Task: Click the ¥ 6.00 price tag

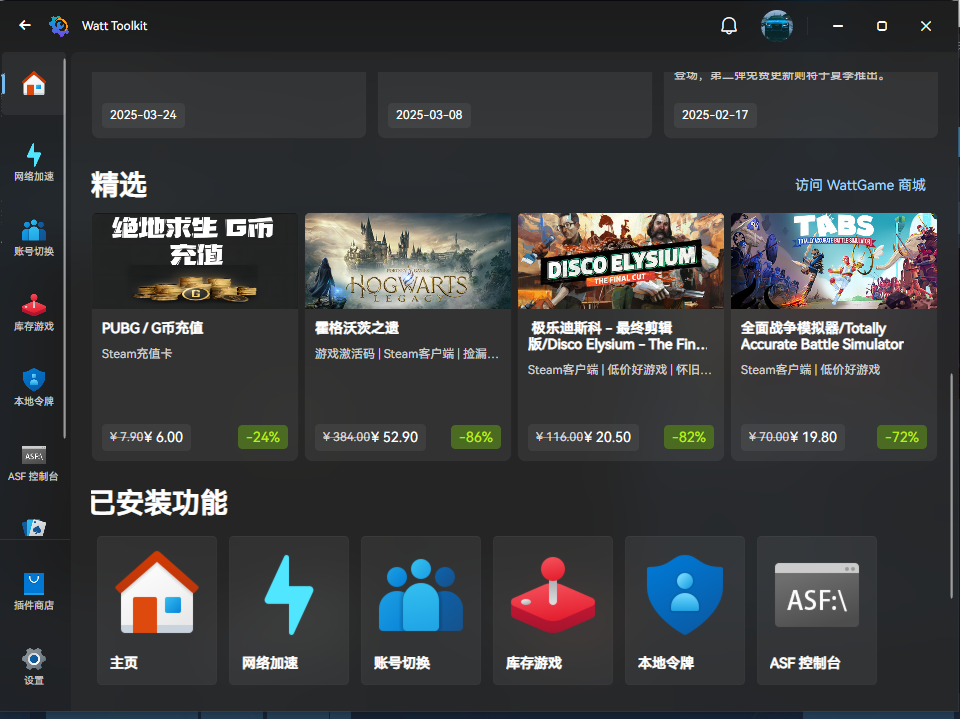Action: tap(146, 437)
